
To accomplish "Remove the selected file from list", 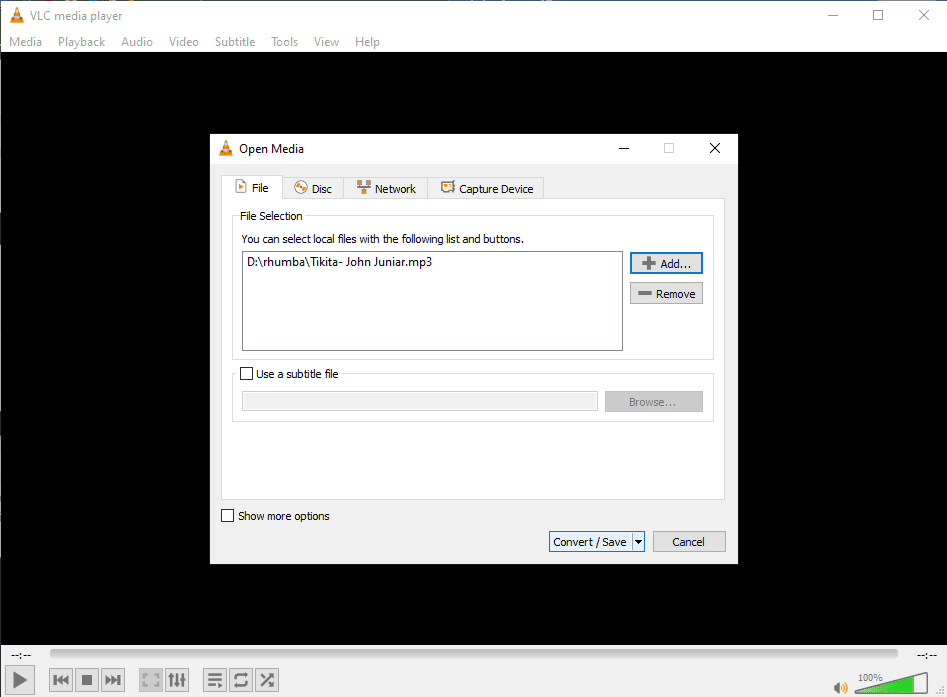I will click(666, 294).
